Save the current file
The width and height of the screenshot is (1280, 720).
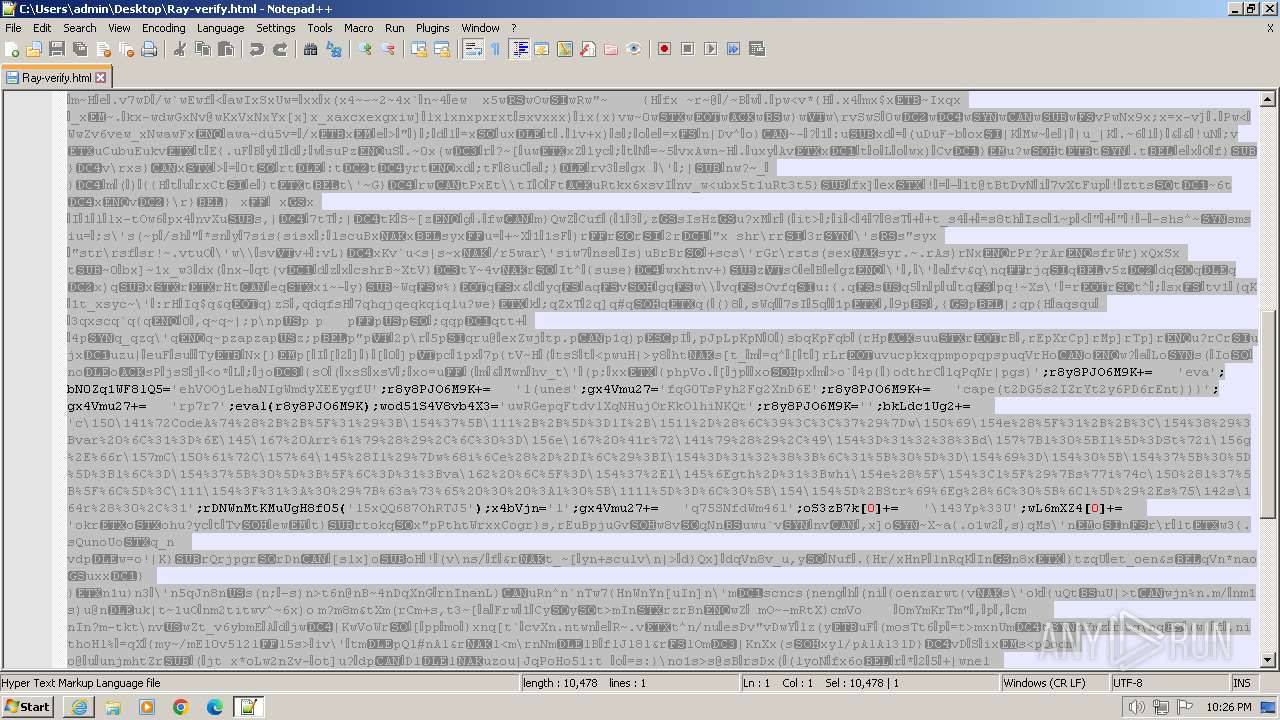(57, 49)
